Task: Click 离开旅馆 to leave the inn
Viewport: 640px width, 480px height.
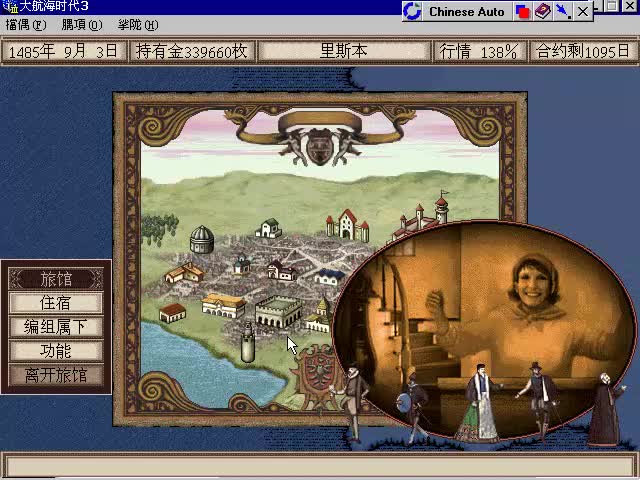Action: pos(56,375)
